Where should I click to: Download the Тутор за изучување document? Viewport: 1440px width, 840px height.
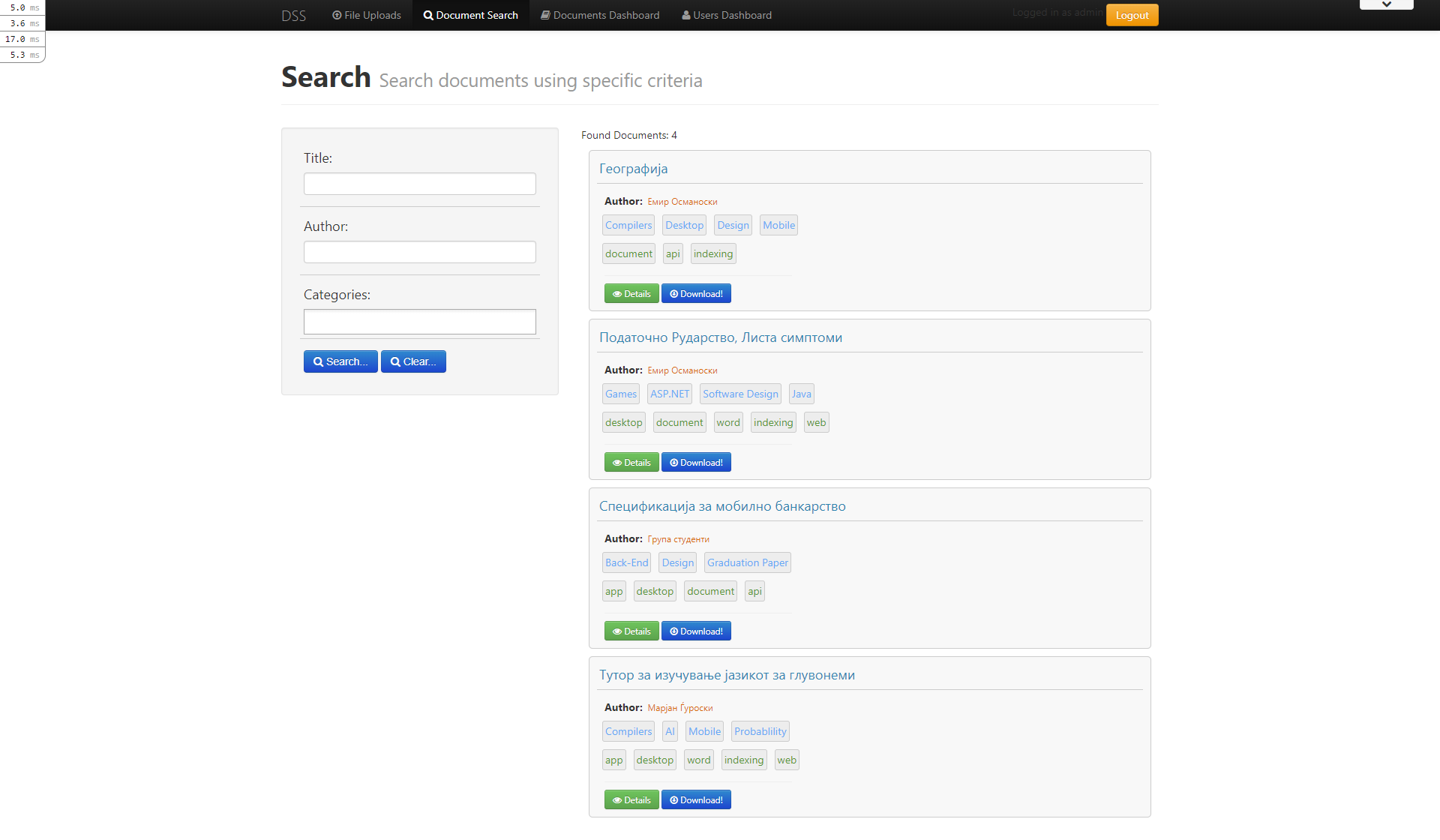click(x=696, y=800)
